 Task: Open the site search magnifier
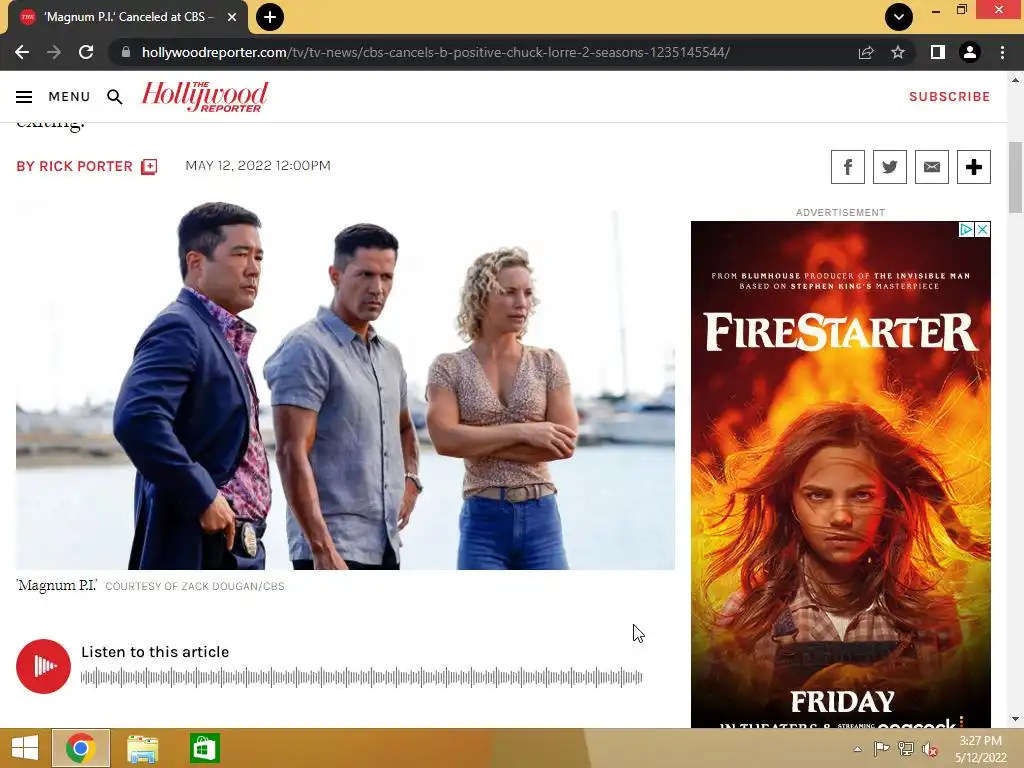(115, 97)
